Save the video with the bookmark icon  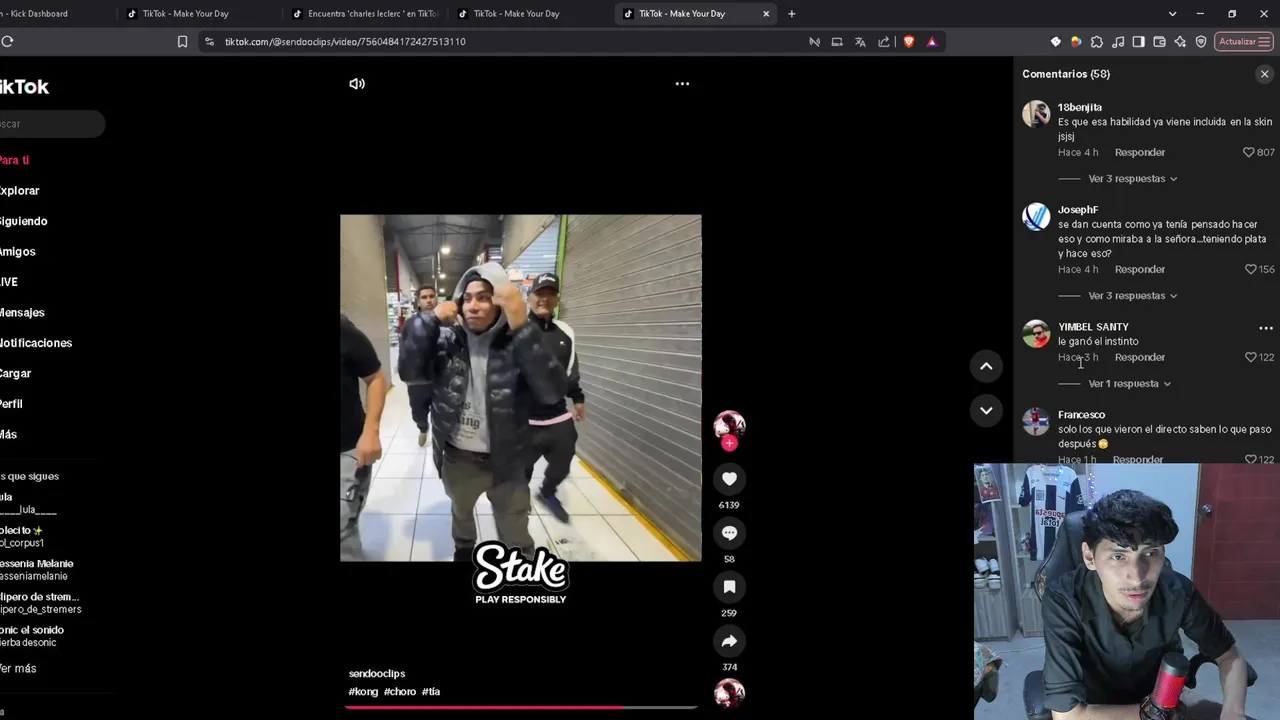[x=729, y=587]
